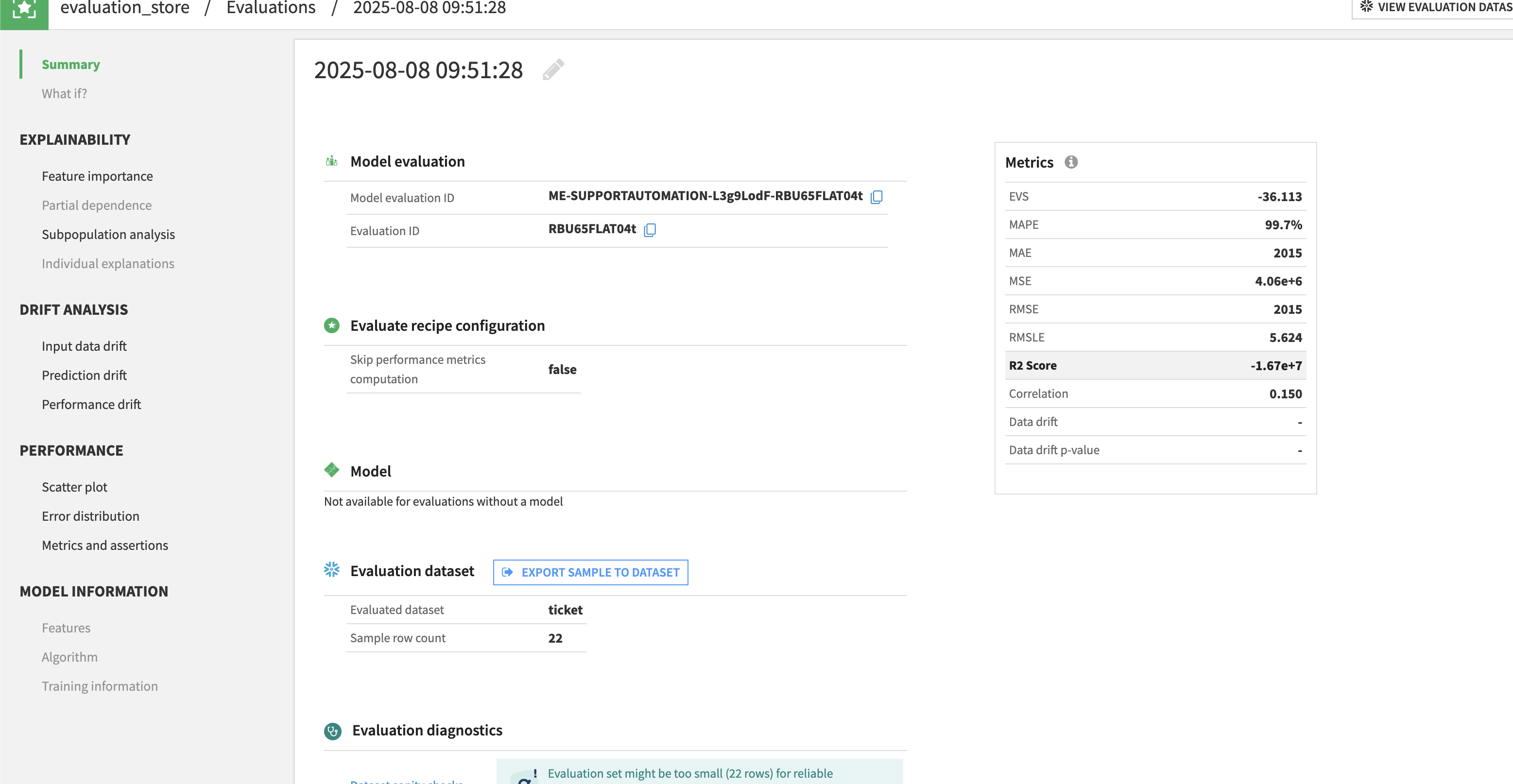
Task: Open the Features page
Action: click(x=66, y=628)
